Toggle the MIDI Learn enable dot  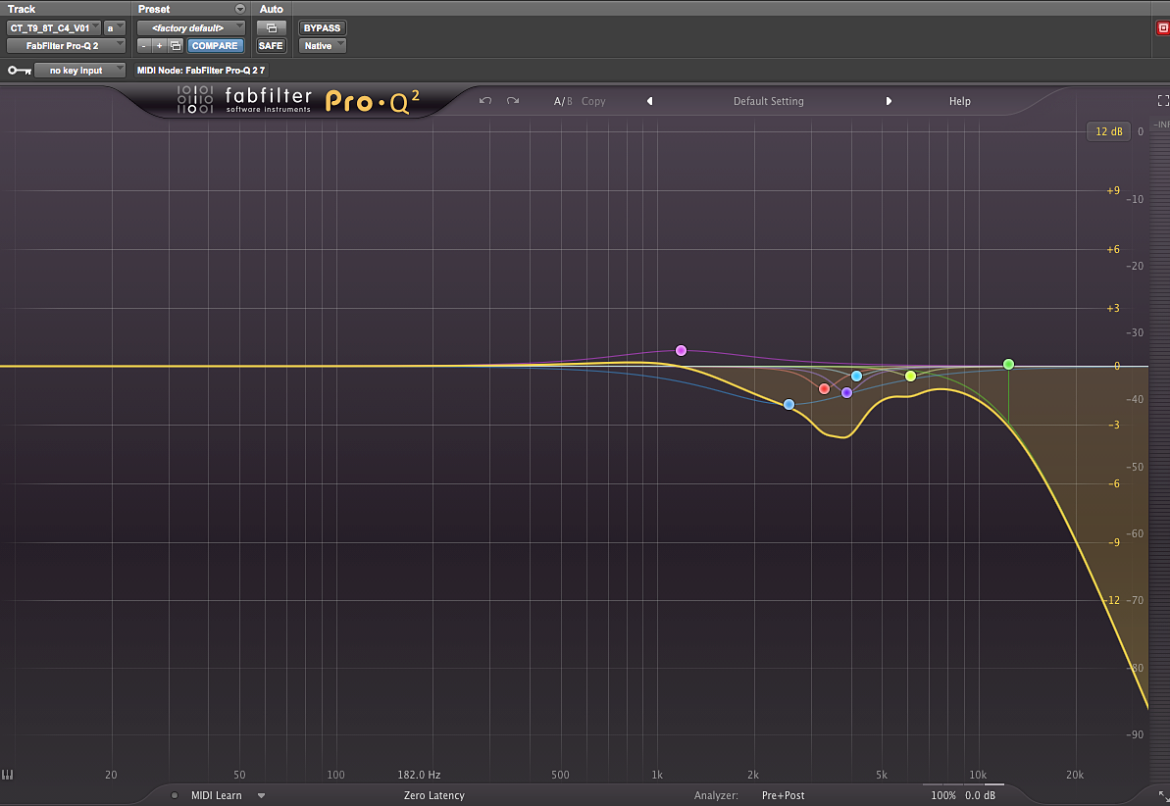click(x=175, y=796)
